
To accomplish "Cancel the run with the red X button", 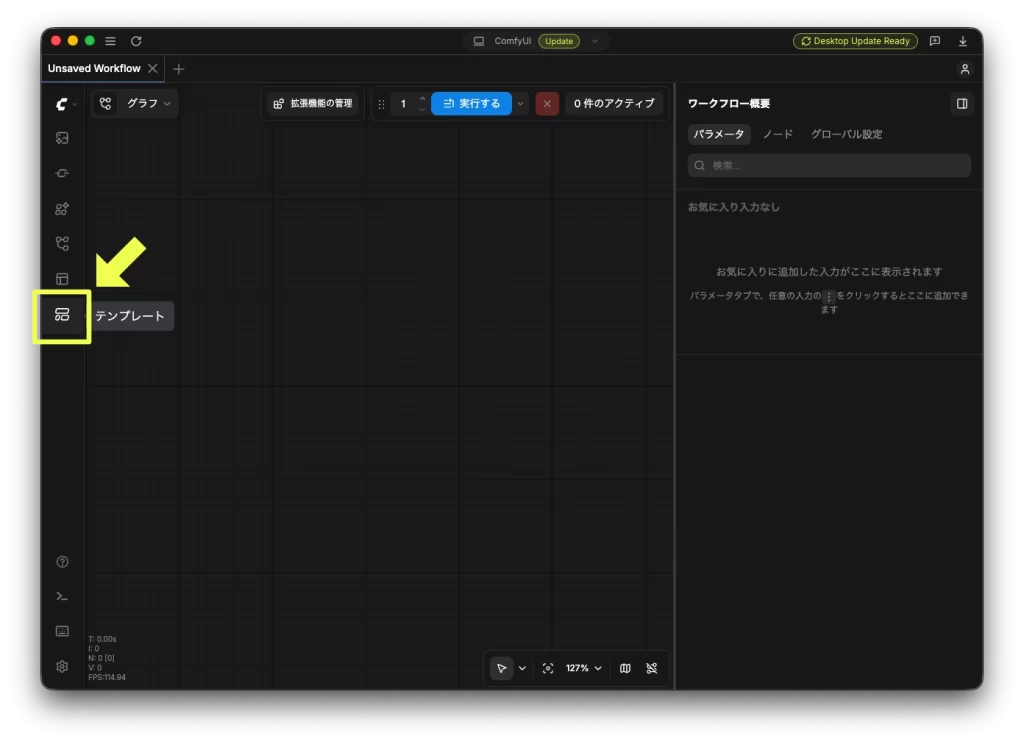I will point(547,103).
